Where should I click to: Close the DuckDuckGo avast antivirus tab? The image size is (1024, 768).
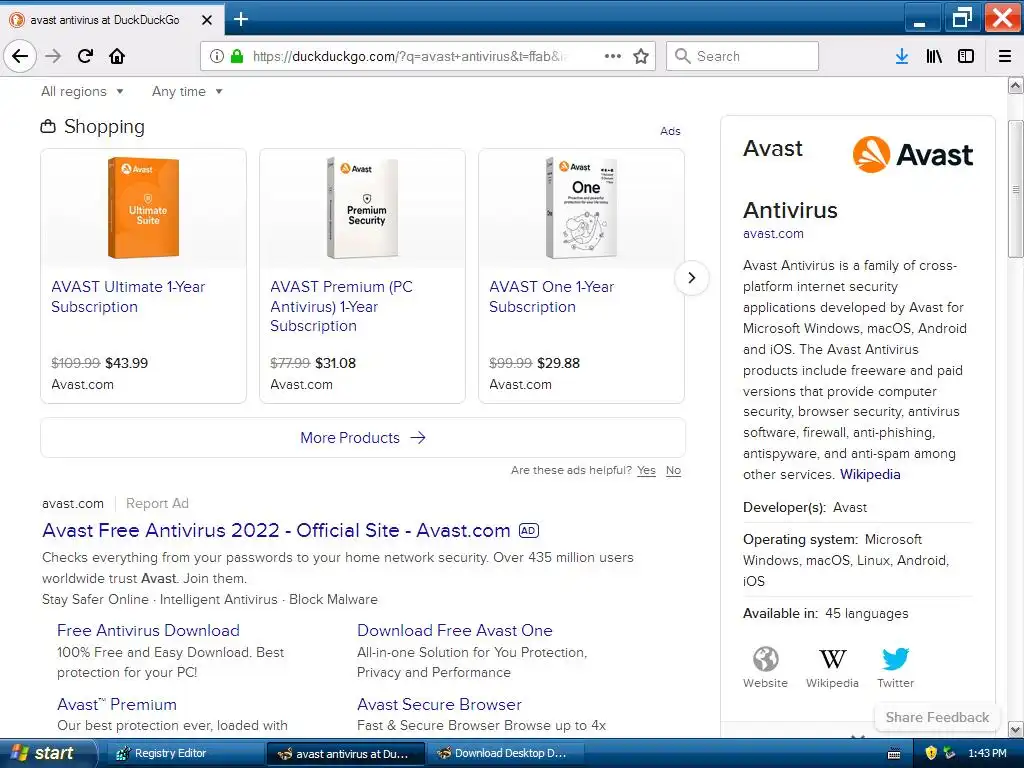pyautogui.click(x=206, y=20)
